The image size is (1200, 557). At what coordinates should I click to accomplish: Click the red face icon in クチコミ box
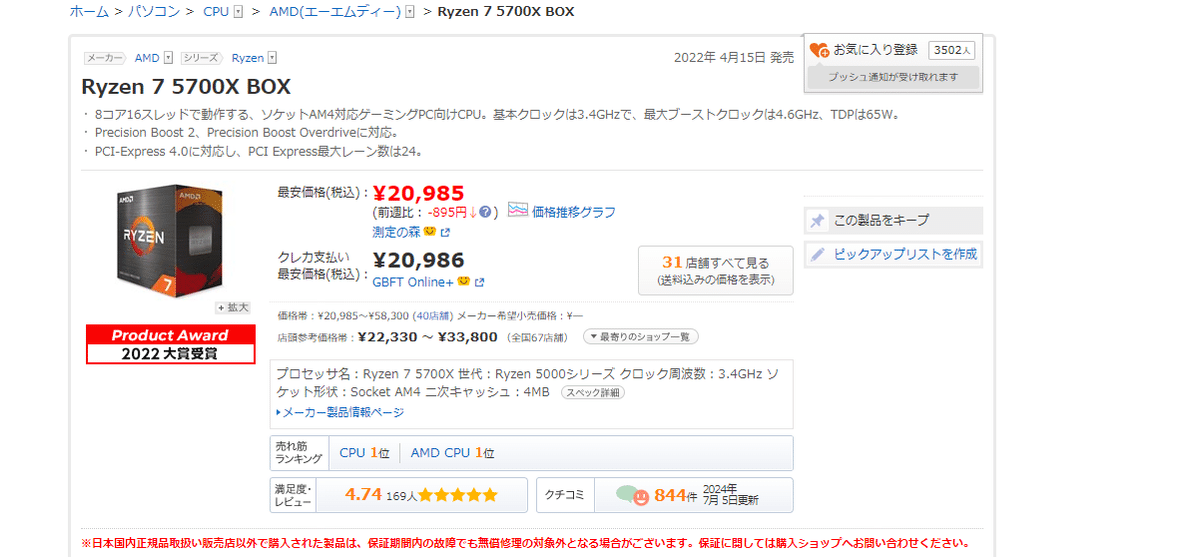click(641, 495)
